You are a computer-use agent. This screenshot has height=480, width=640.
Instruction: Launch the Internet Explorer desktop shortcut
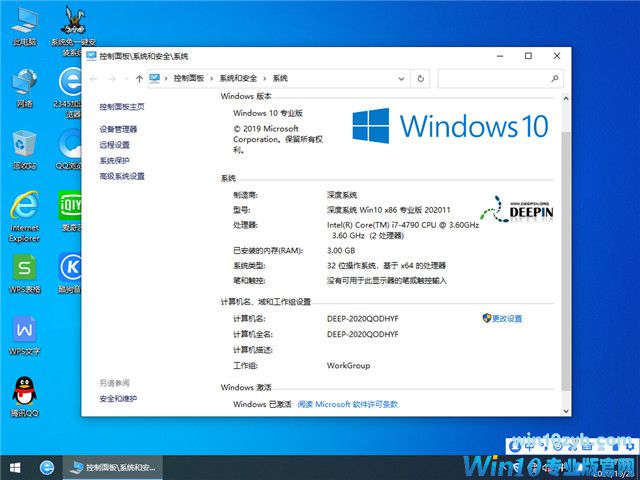tap(25, 216)
